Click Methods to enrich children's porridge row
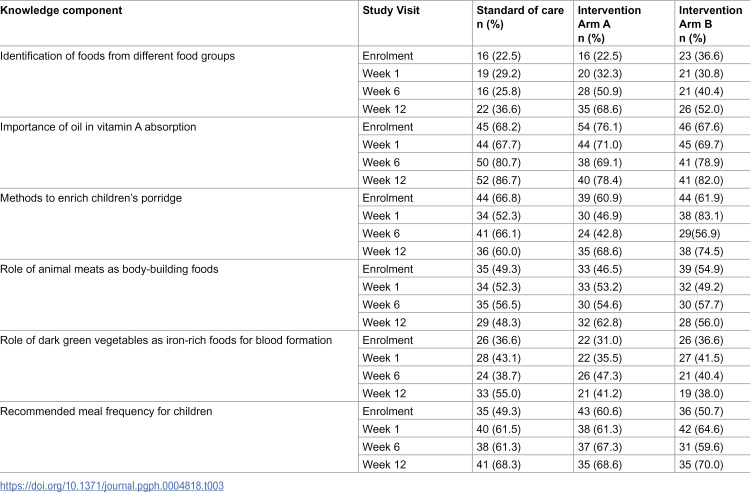 (x=91, y=198)
